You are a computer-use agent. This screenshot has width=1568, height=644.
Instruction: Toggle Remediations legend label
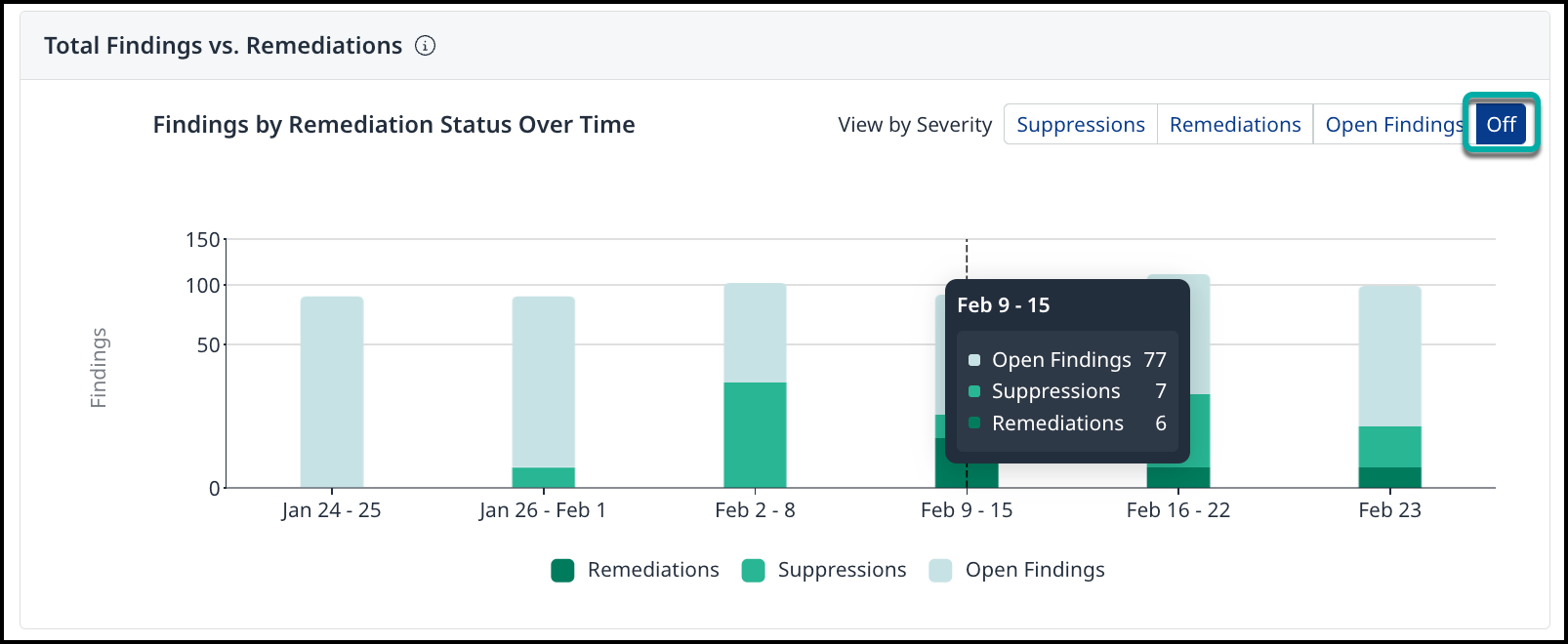pyautogui.click(x=652, y=570)
